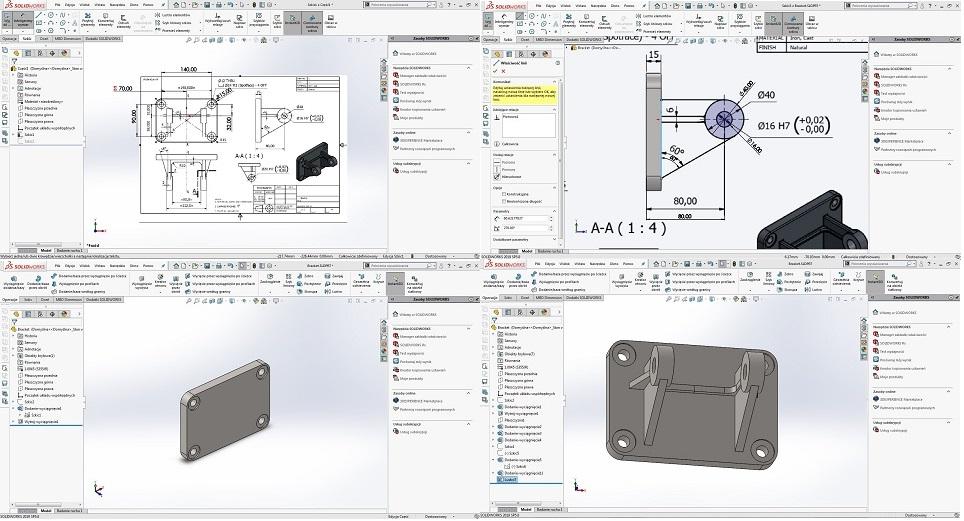Click Zoom to Fit icon above top-left viewport
The image size is (964, 521).
coord(189,40)
